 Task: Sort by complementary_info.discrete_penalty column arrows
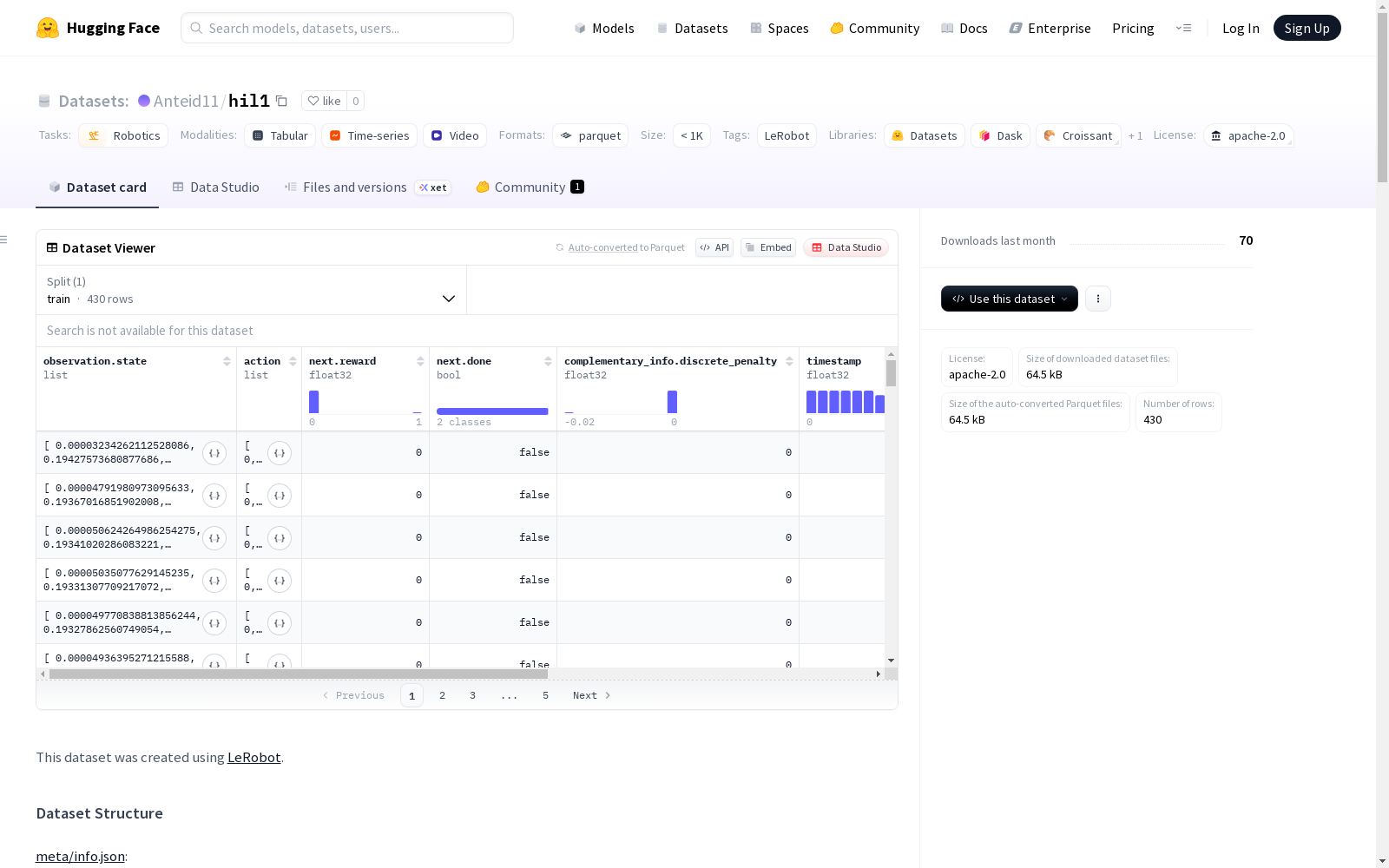[789, 361]
